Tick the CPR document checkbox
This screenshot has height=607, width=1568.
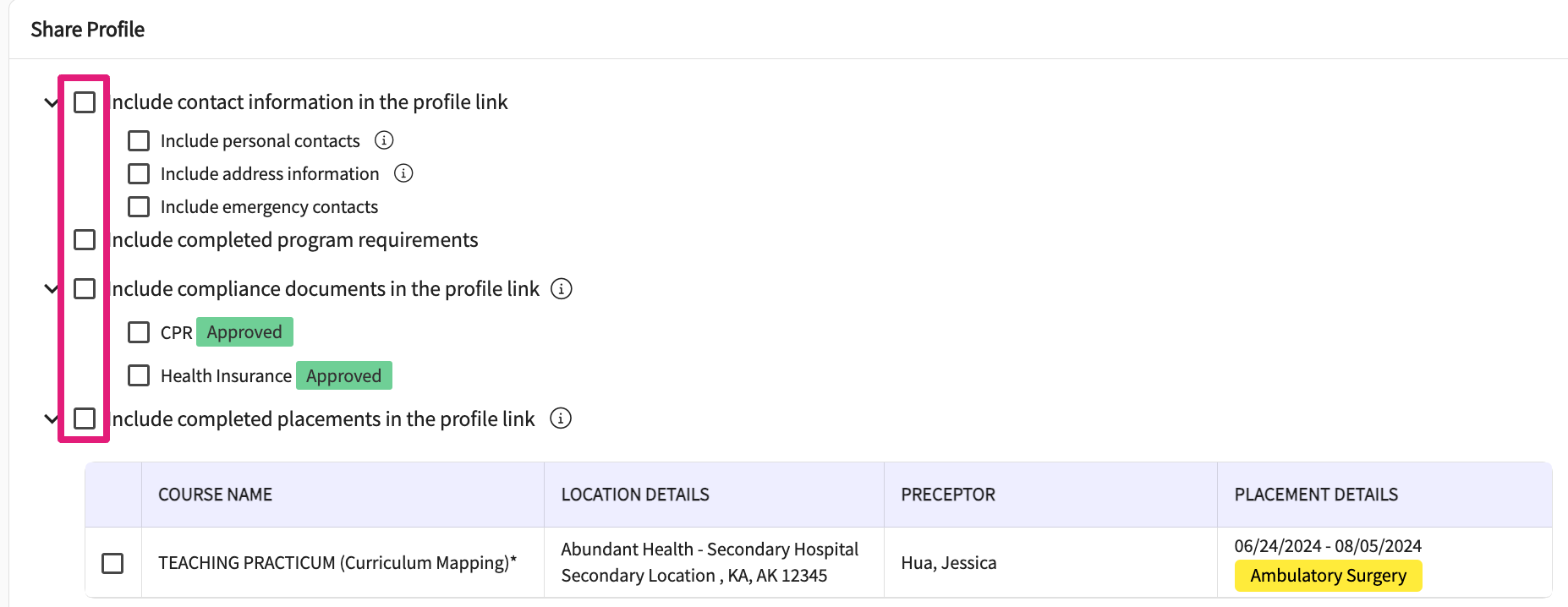(x=139, y=332)
